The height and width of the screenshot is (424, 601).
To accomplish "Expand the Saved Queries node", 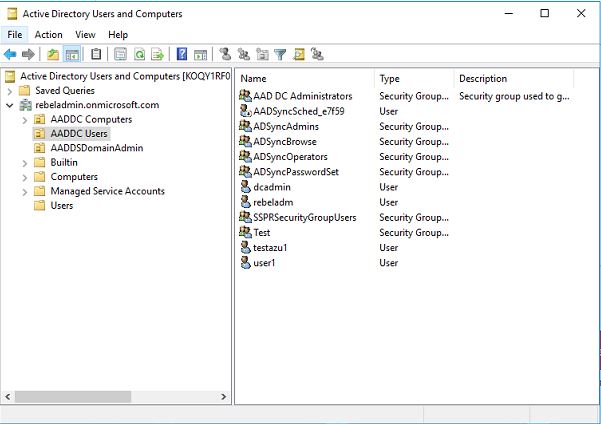I will [x=11, y=91].
